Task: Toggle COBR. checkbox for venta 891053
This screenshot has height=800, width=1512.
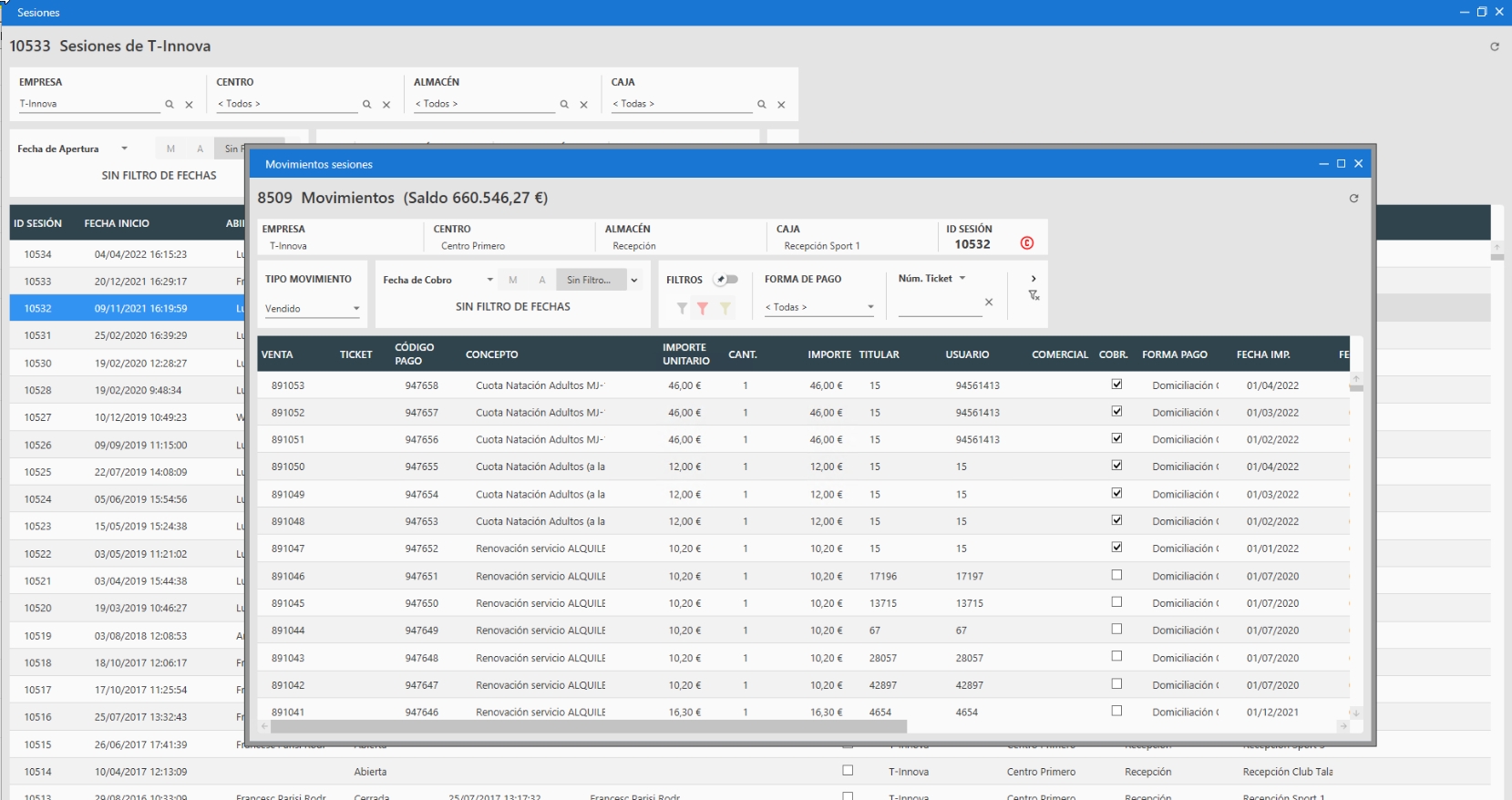Action: tap(1116, 385)
